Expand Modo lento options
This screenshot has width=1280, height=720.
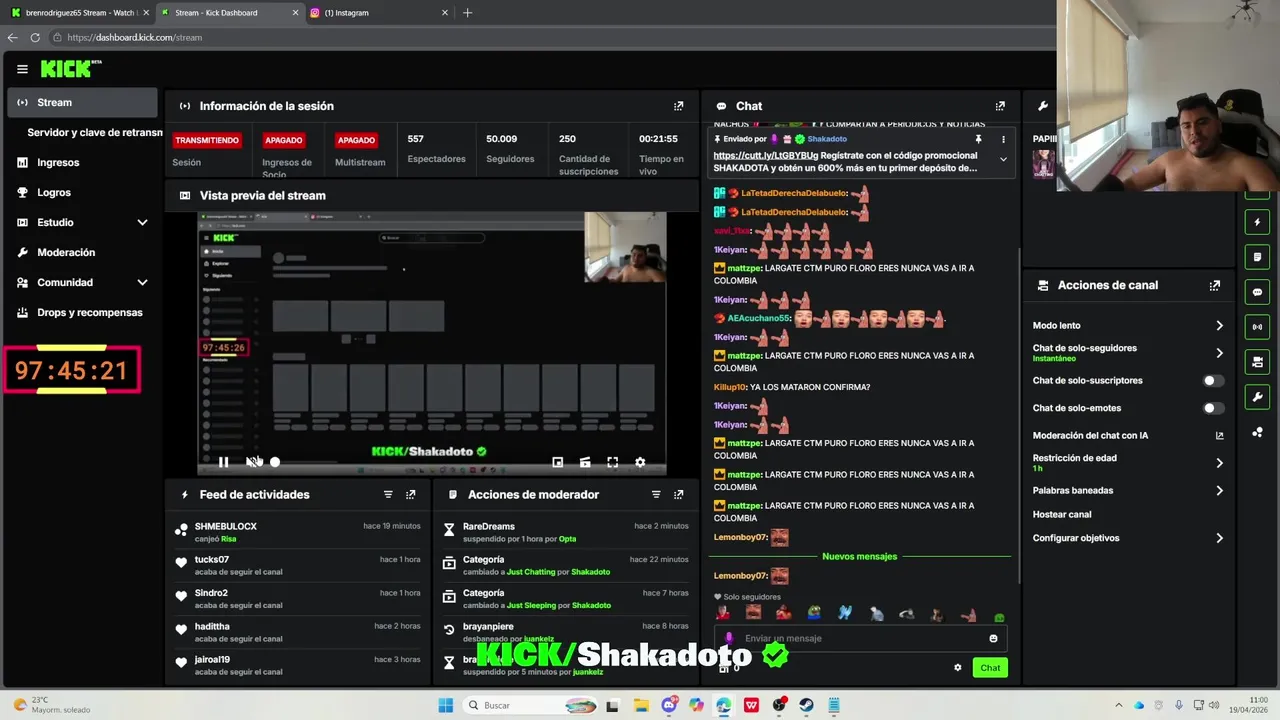1219,326
